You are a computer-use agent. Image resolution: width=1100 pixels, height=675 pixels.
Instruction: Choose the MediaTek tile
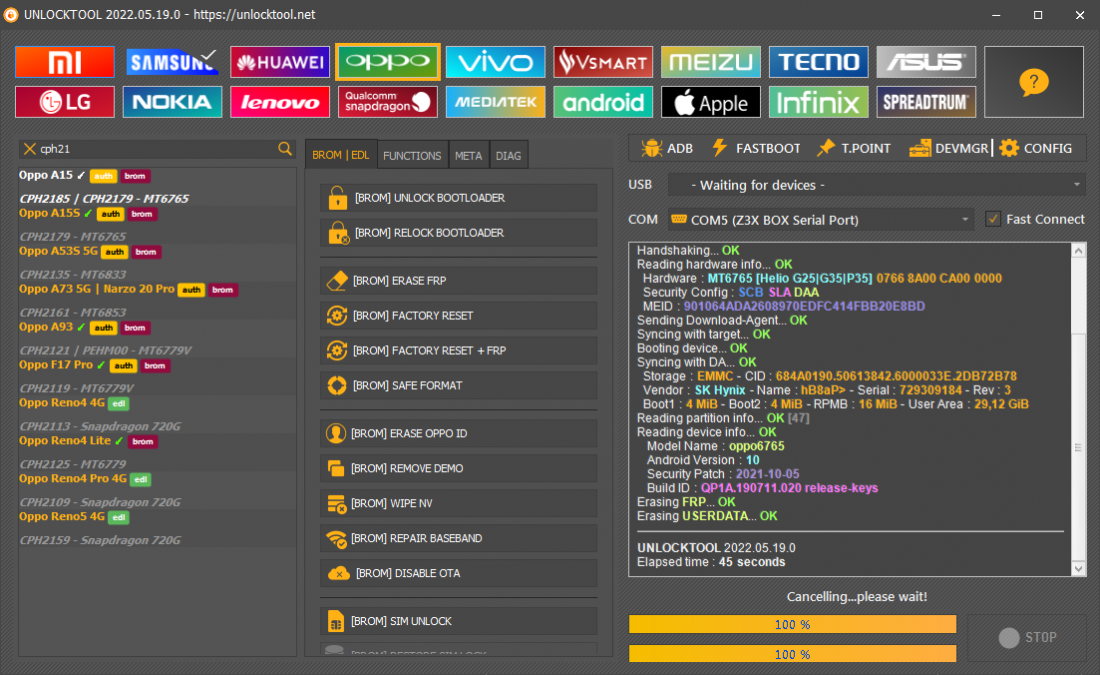pyautogui.click(x=495, y=102)
